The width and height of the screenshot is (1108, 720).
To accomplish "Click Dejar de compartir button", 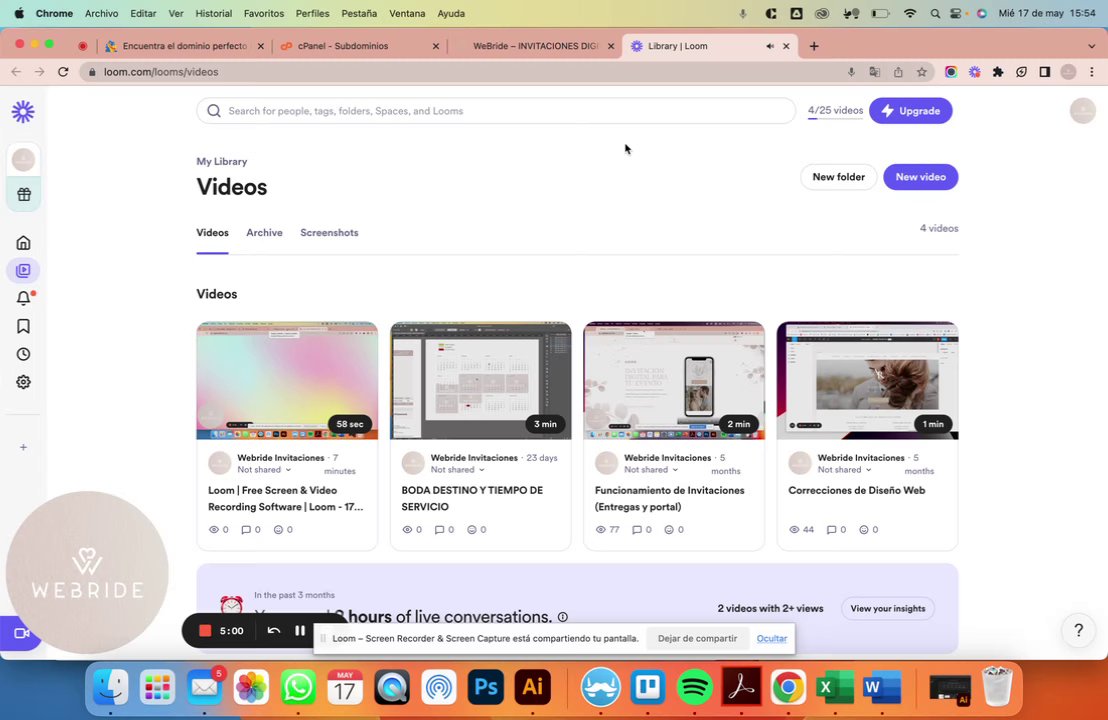I will (x=697, y=639).
